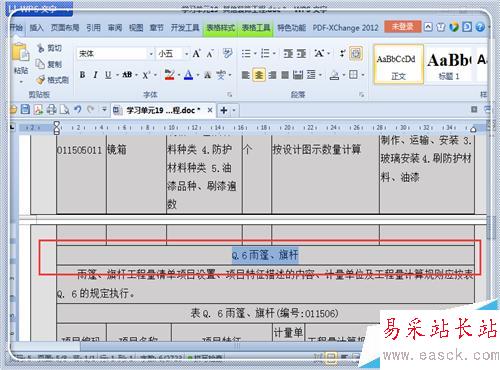
Task: Open help question mark icon
Action: tap(480, 27)
